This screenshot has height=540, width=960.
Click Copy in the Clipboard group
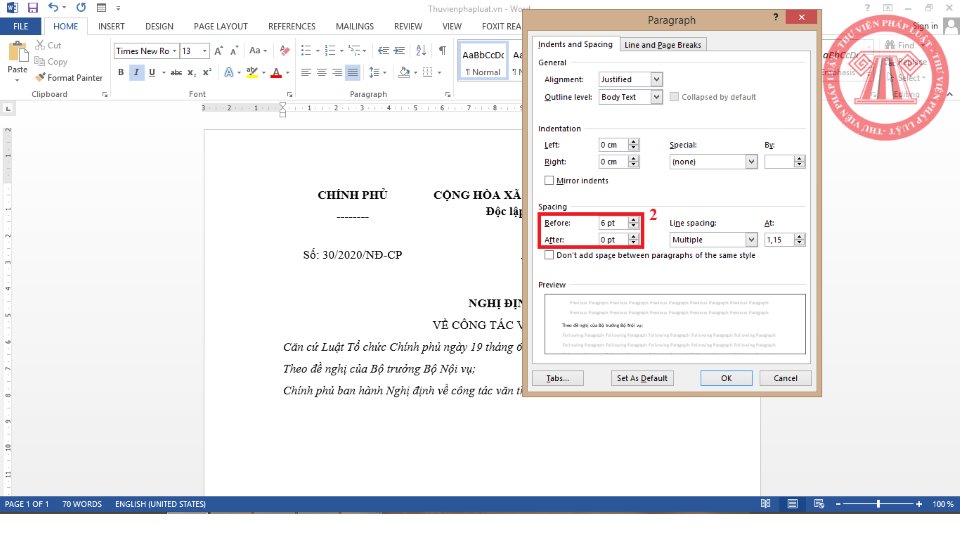pos(50,61)
